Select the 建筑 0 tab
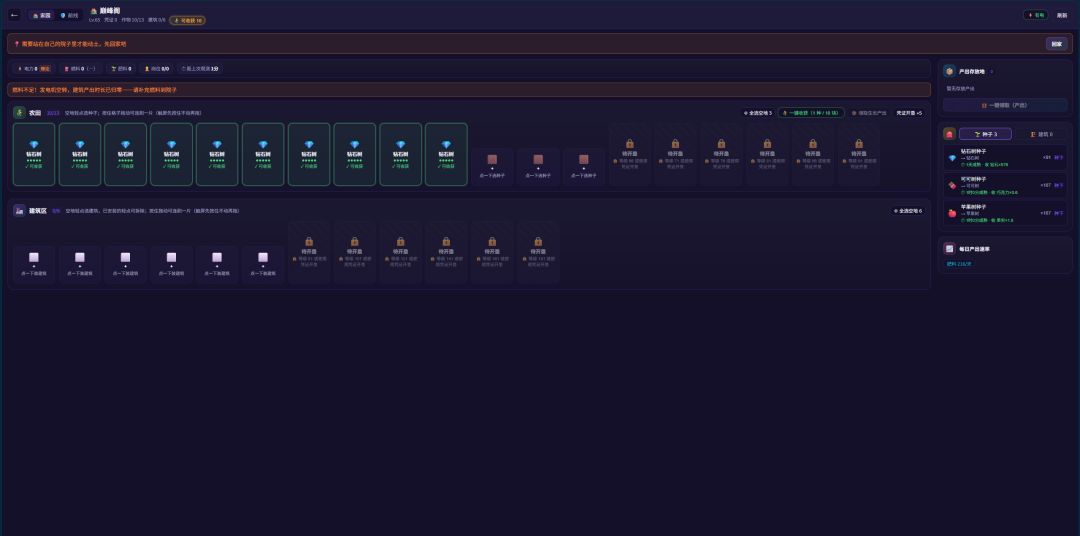 pos(1041,134)
